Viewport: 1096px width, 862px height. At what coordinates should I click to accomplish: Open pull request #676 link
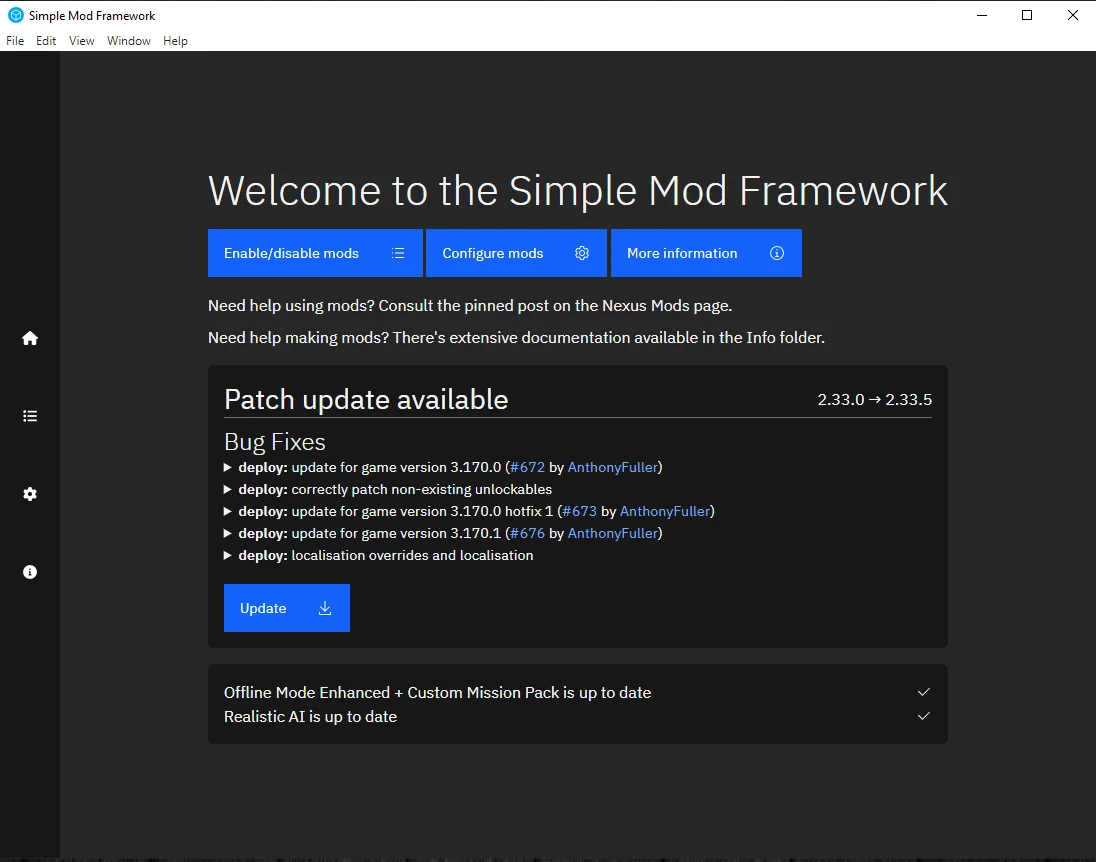coord(527,533)
